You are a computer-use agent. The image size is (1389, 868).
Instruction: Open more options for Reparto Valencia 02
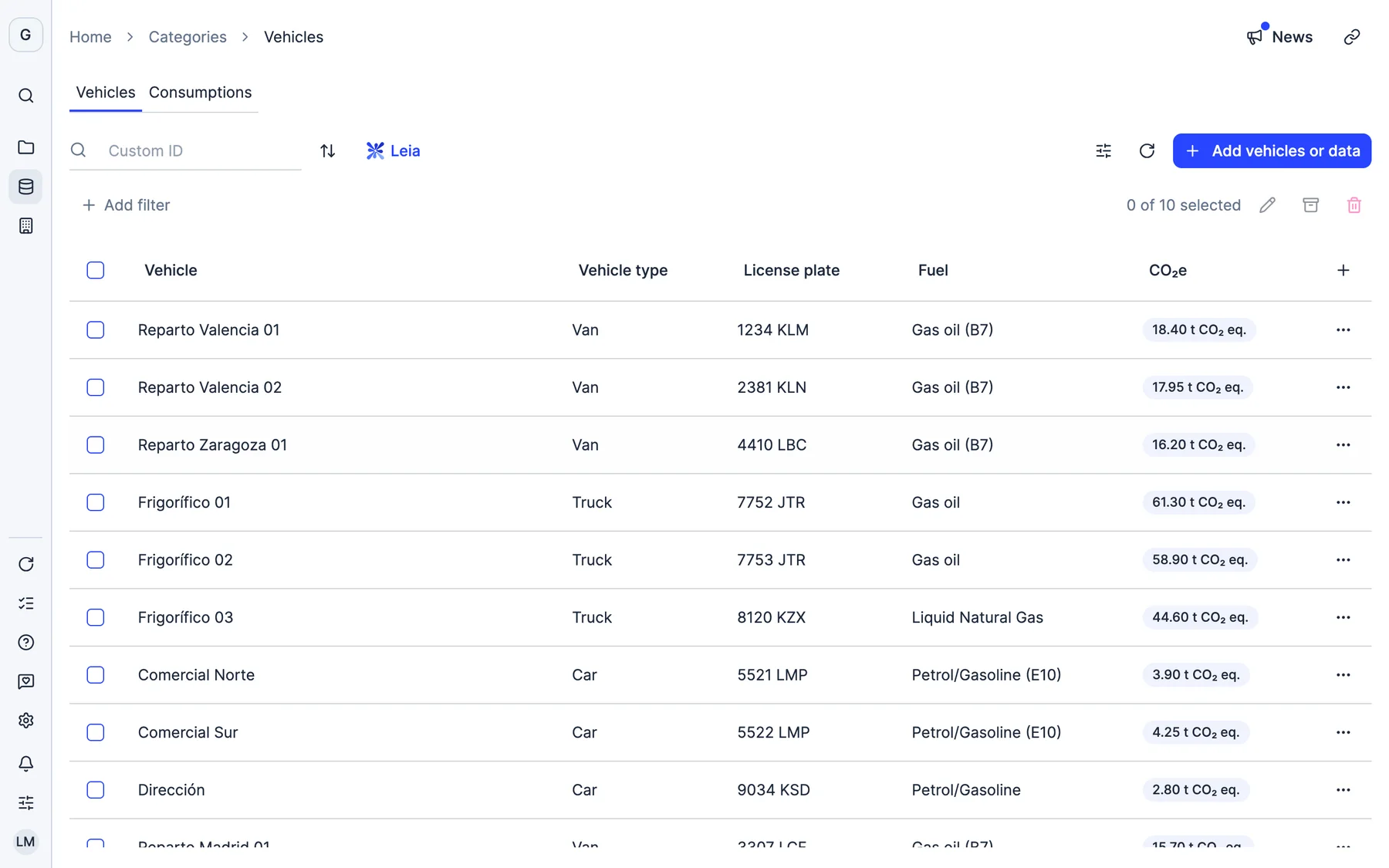point(1343,387)
